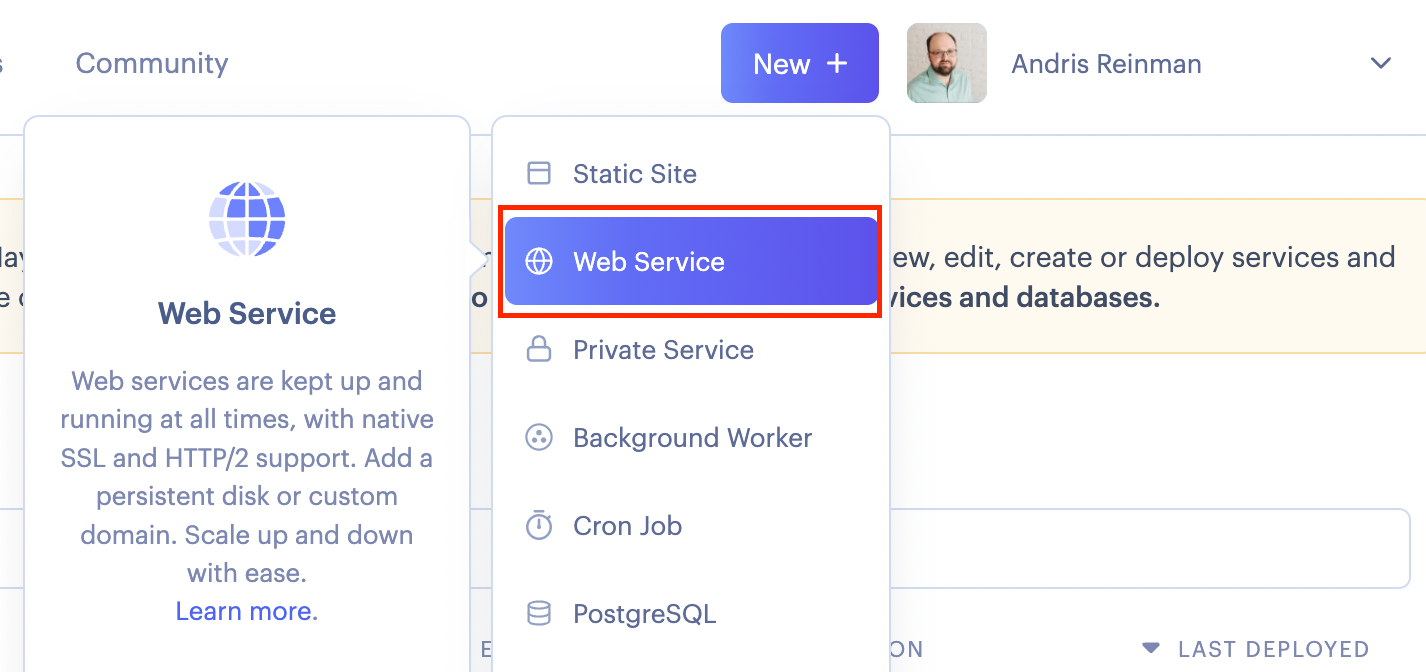Open the Community section
The image size is (1426, 672).
[x=151, y=63]
